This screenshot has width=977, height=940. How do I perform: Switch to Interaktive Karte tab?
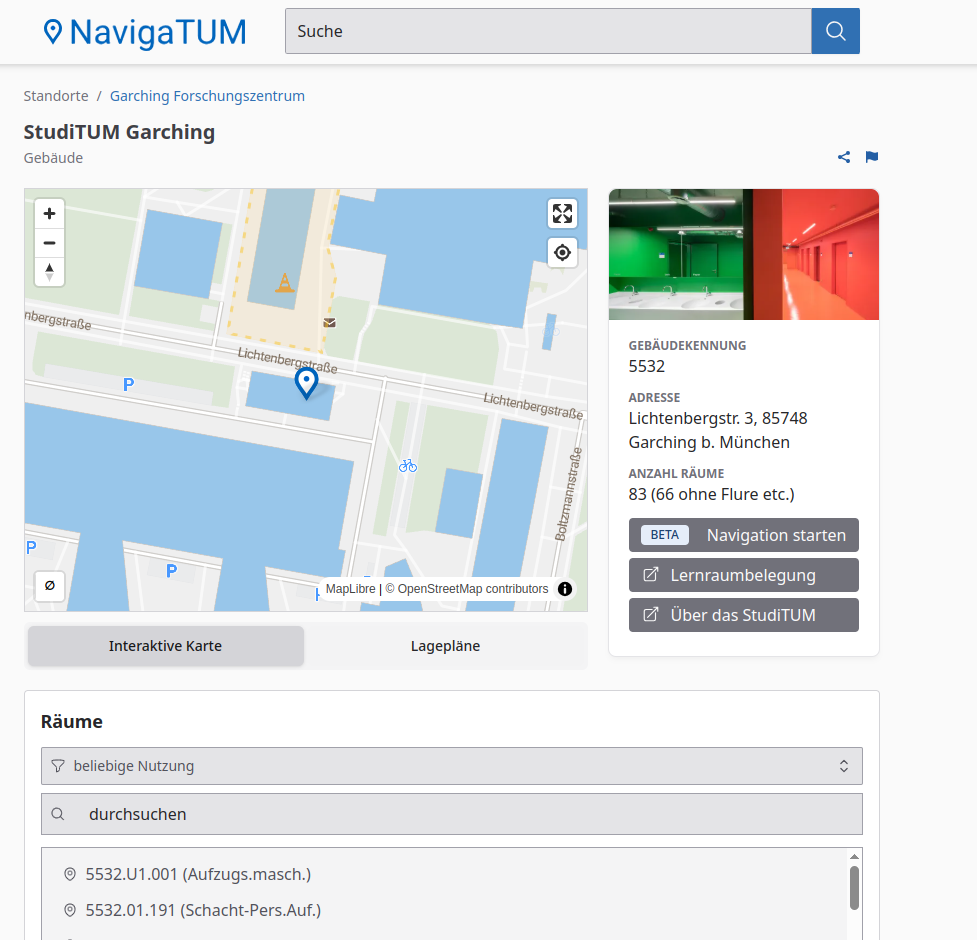(166, 646)
